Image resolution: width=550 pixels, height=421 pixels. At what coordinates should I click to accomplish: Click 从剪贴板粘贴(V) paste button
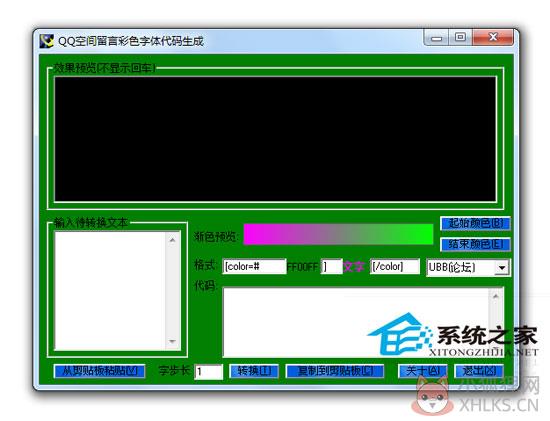pos(99,371)
